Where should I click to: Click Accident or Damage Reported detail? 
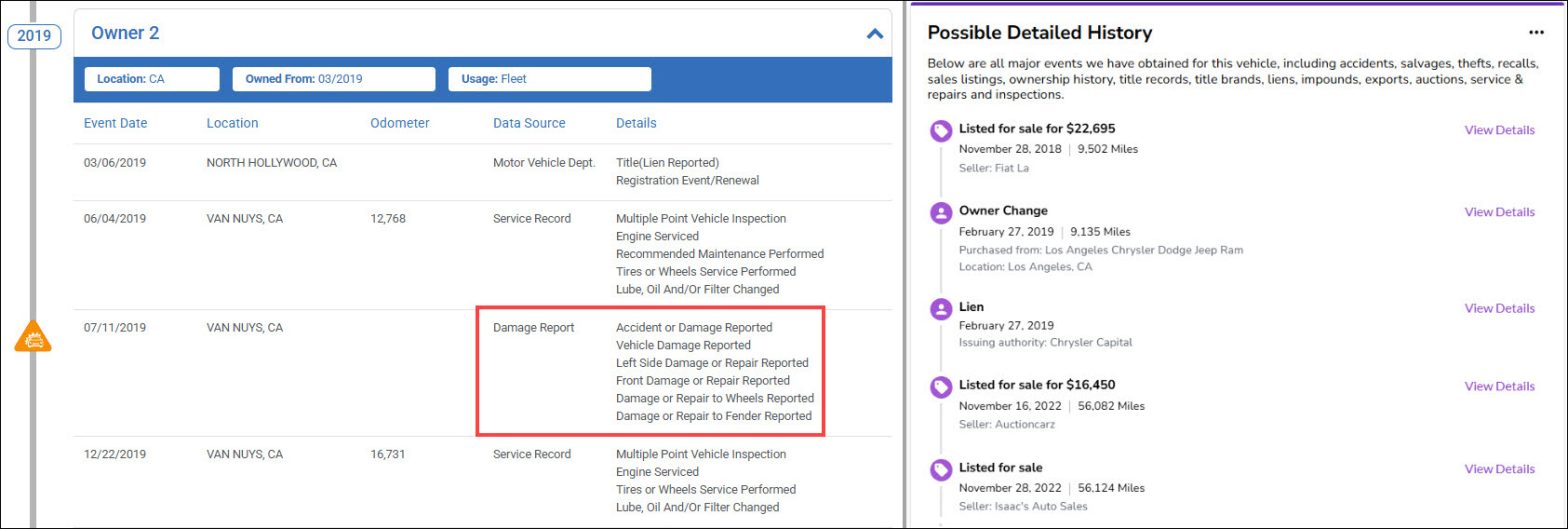(x=694, y=327)
